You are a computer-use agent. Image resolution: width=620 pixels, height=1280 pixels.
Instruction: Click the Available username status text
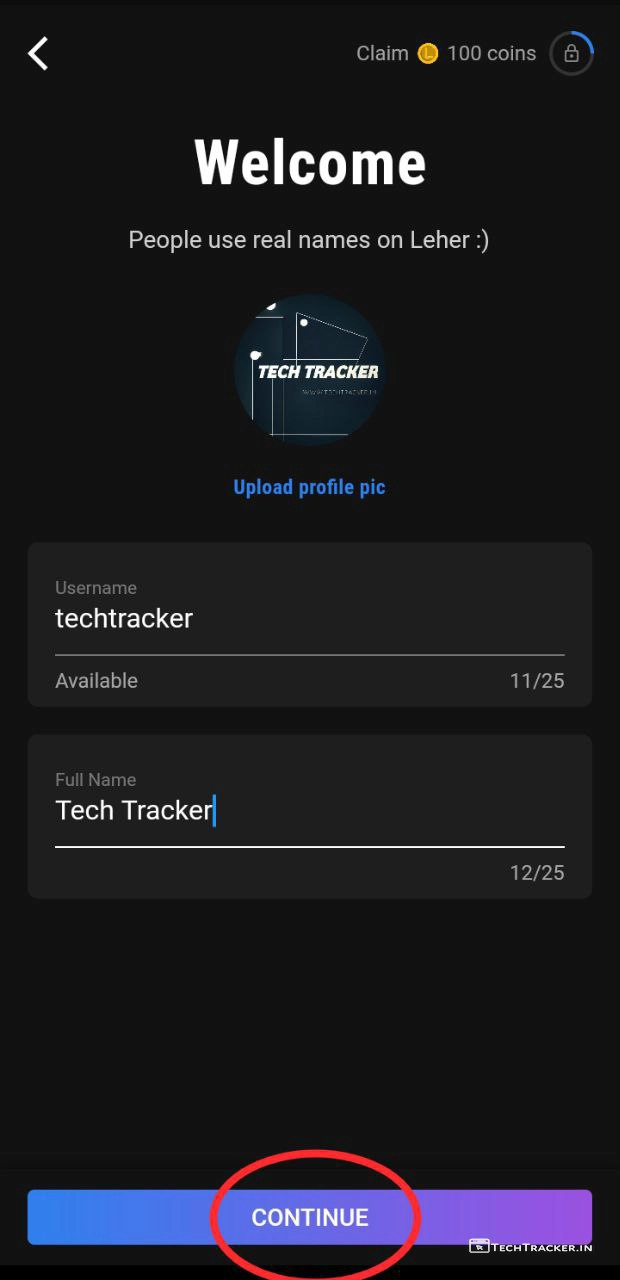[x=96, y=681]
